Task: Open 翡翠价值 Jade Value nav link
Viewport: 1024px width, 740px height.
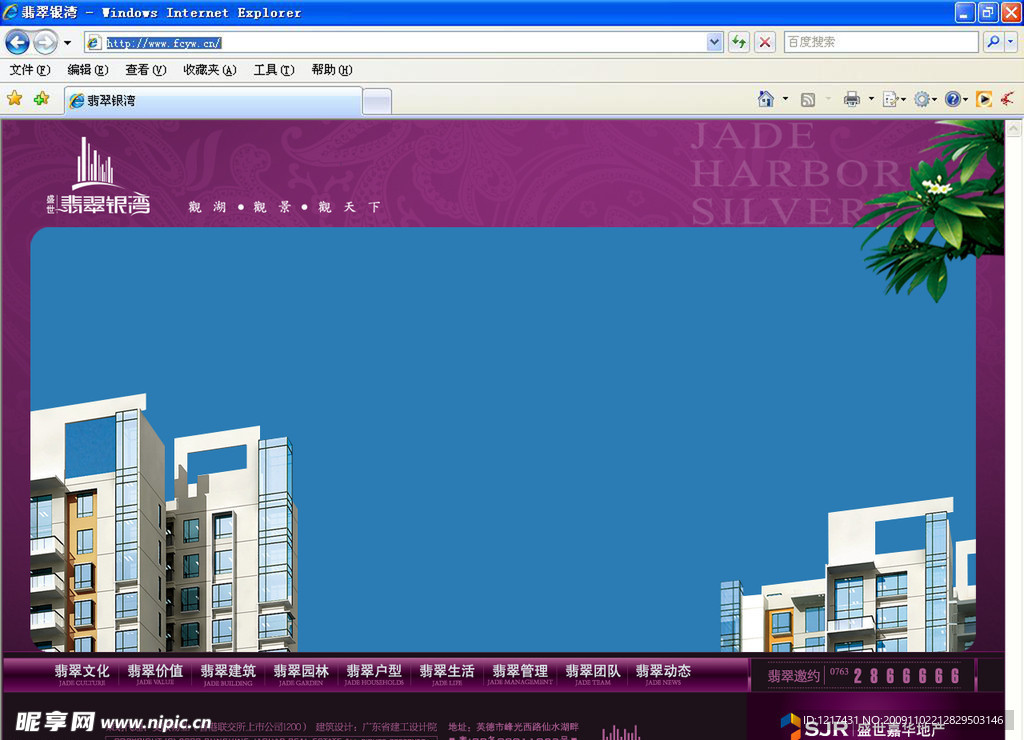Action: [155, 675]
